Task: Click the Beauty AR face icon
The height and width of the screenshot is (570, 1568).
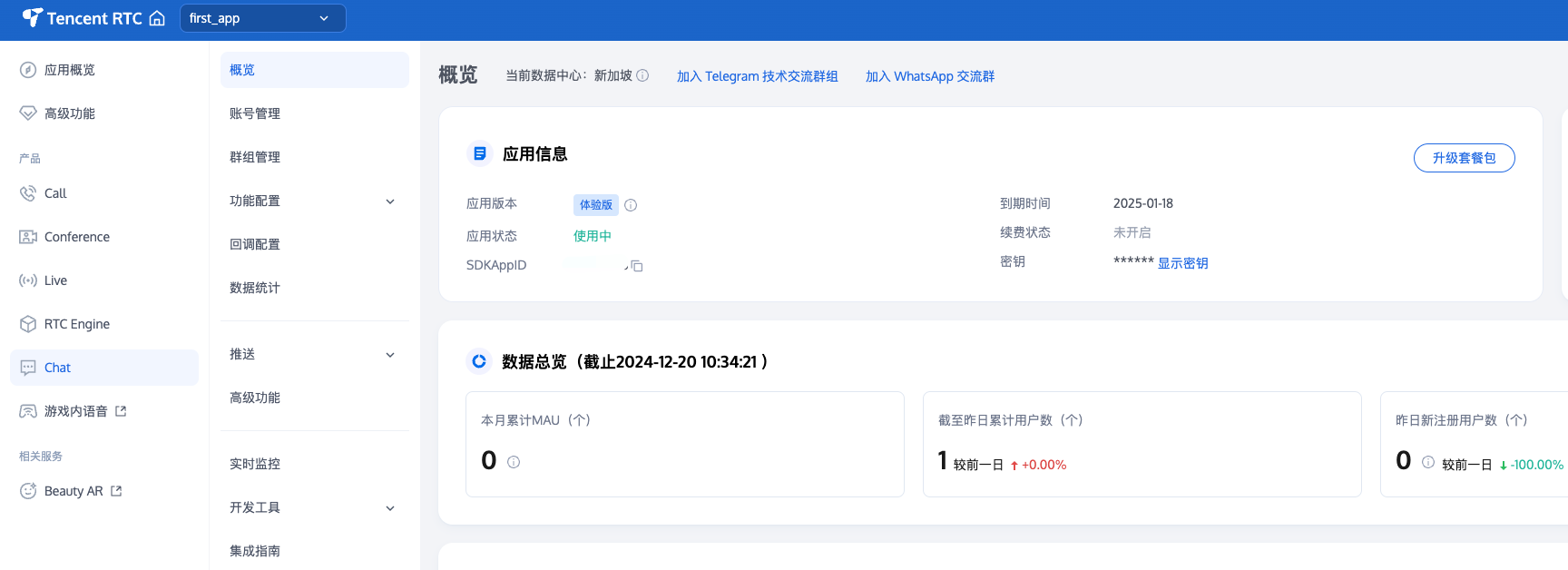Action: (28, 491)
